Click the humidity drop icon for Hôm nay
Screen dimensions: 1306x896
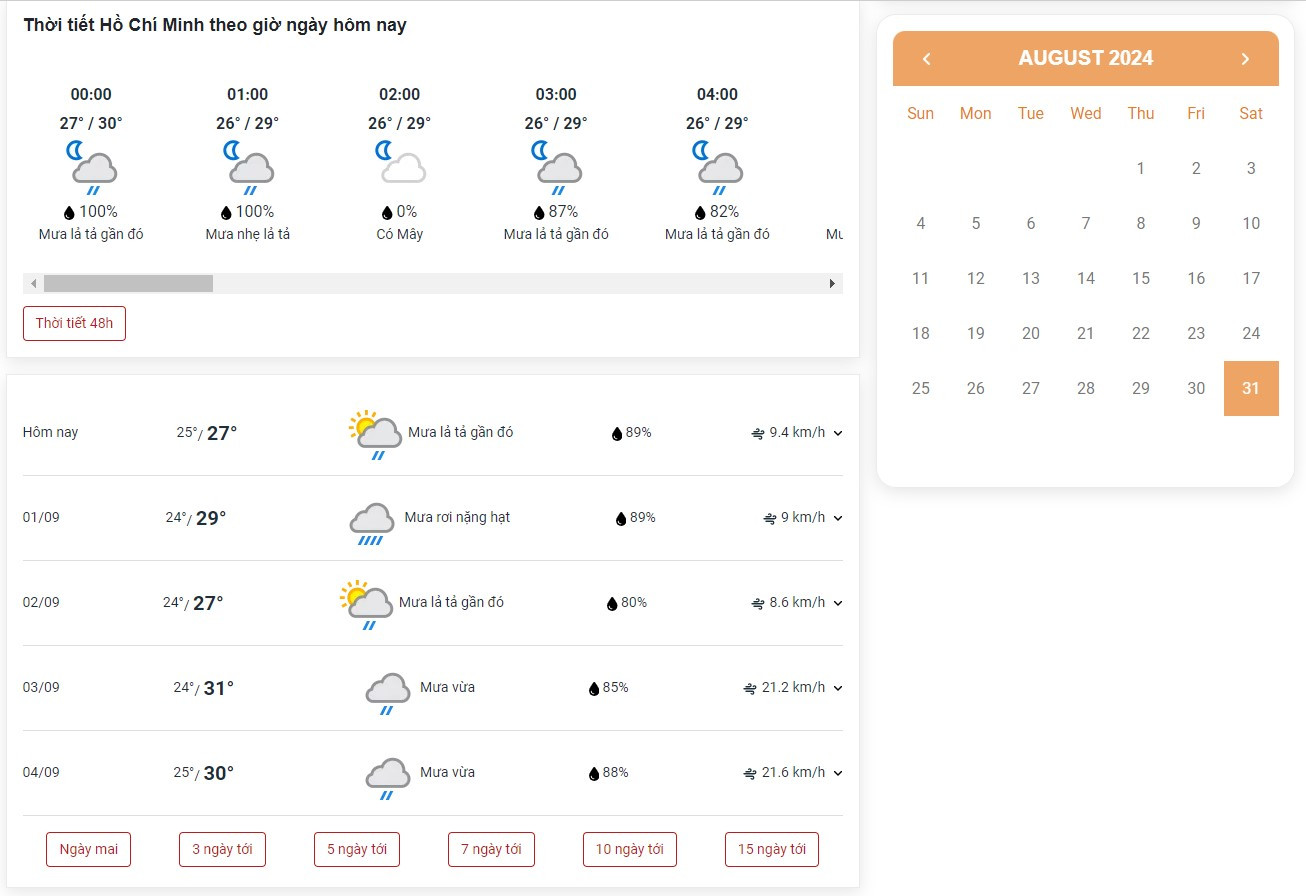coord(617,434)
